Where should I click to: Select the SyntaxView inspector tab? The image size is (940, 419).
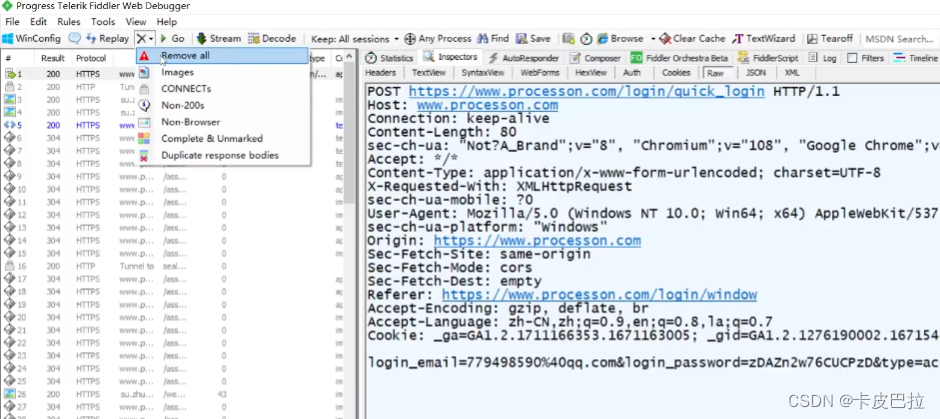pyautogui.click(x=483, y=73)
